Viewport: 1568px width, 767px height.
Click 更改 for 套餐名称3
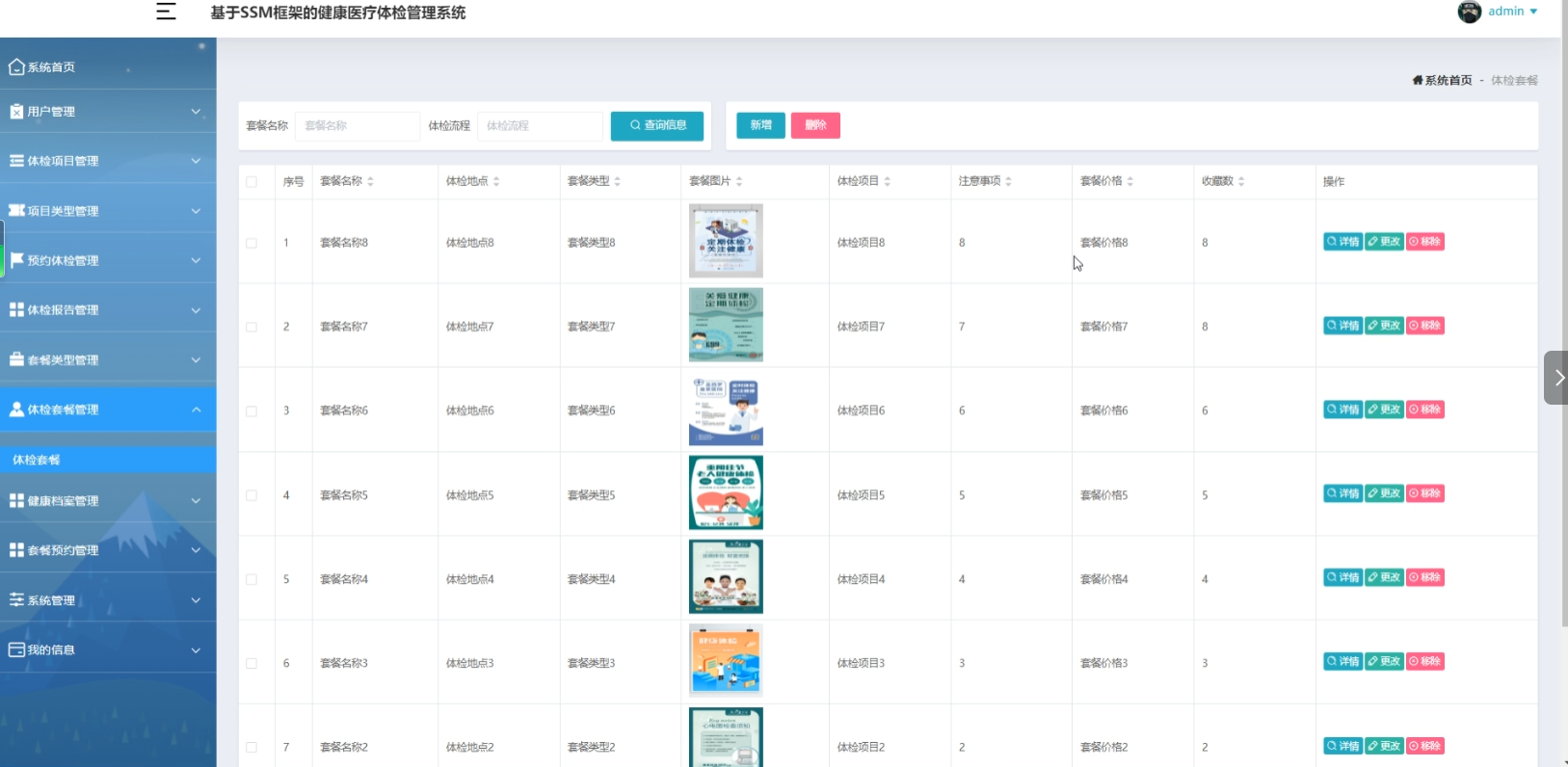tap(1384, 661)
